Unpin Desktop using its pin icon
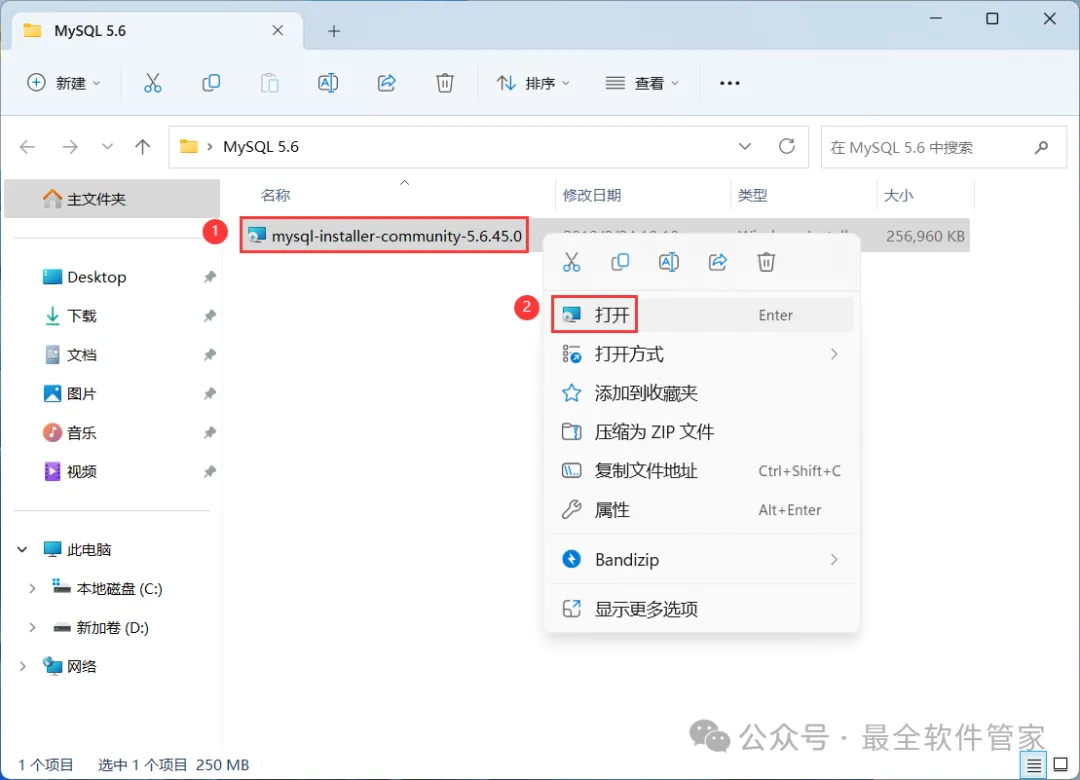The width and height of the screenshot is (1080, 780). [209, 277]
